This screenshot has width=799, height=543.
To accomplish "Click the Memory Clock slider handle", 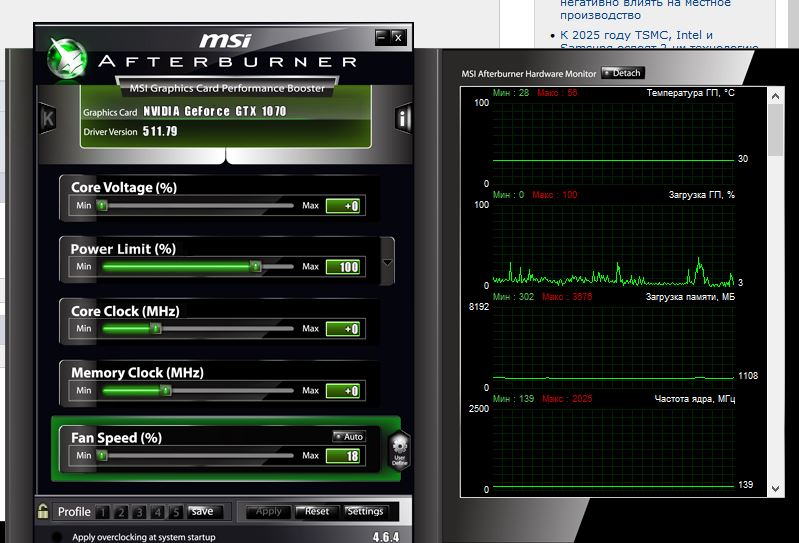I will (166, 391).
